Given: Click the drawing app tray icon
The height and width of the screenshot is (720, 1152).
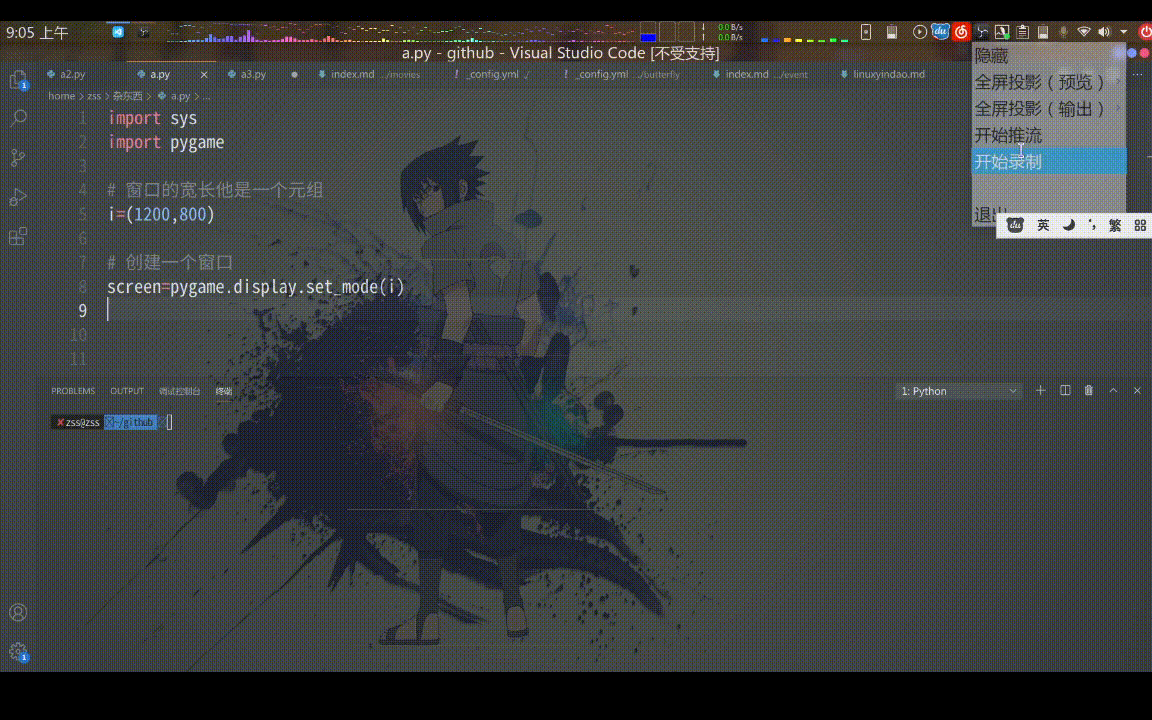Looking at the screenshot, I should pyautogui.click(x=1002, y=32).
